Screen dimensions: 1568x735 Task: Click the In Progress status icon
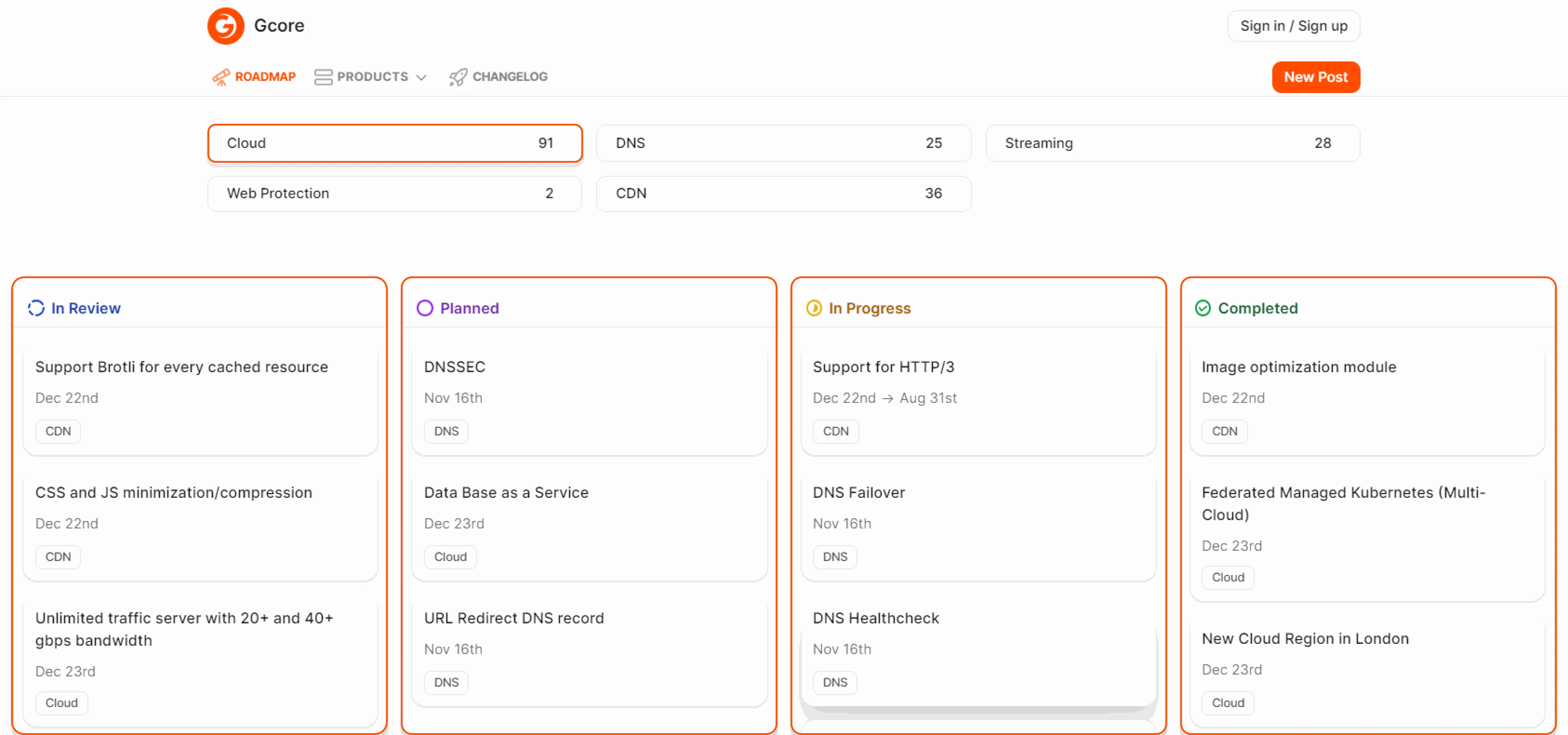pos(814,308)
